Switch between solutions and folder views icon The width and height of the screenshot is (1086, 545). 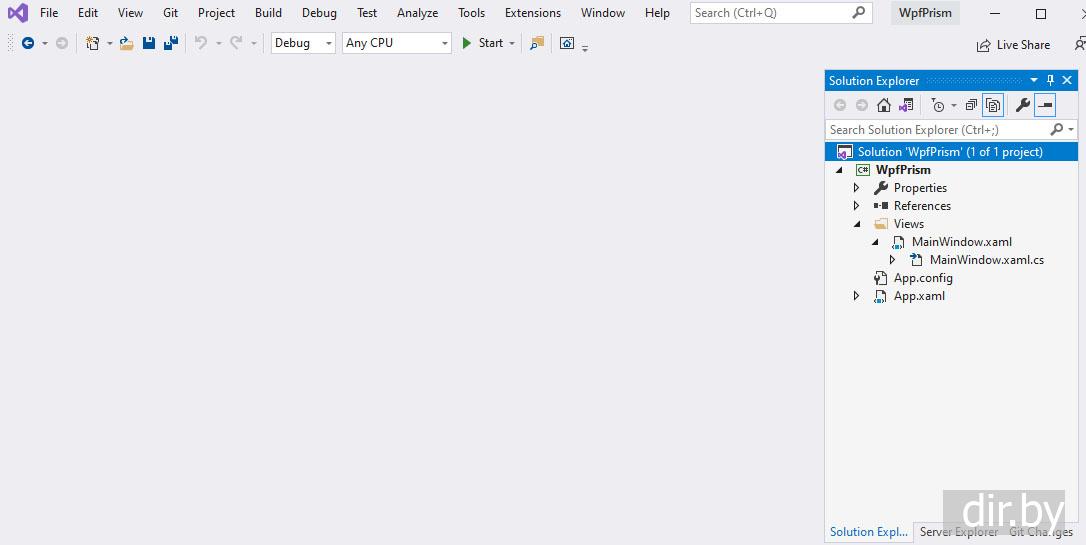click(x=906, y=105)
